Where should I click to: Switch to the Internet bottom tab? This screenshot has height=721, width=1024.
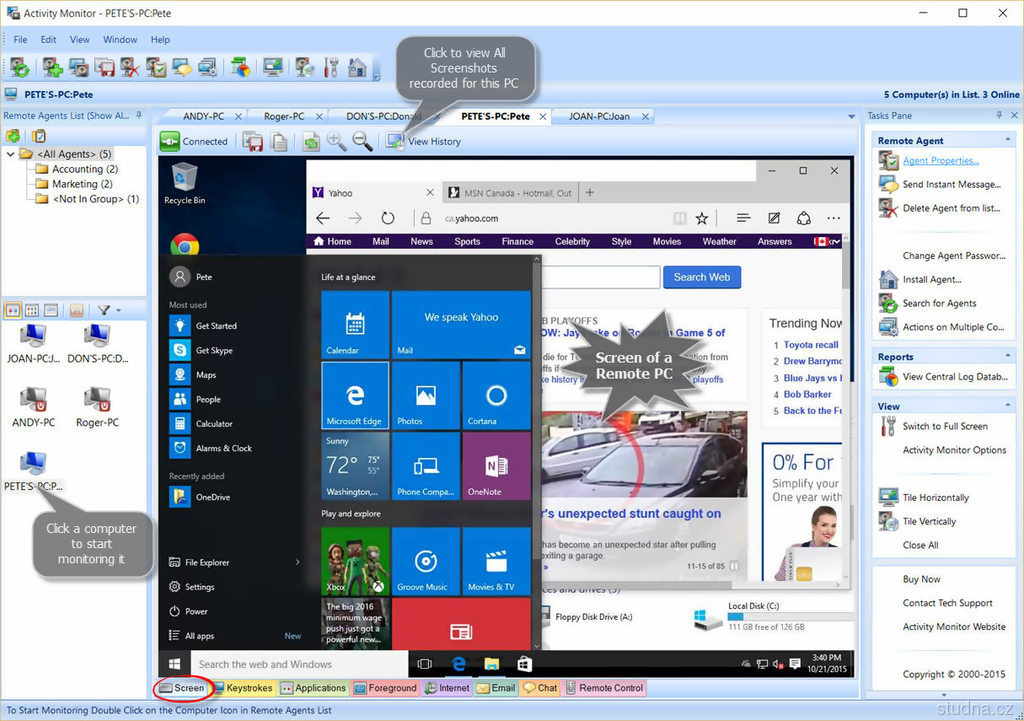click(447, 688)
